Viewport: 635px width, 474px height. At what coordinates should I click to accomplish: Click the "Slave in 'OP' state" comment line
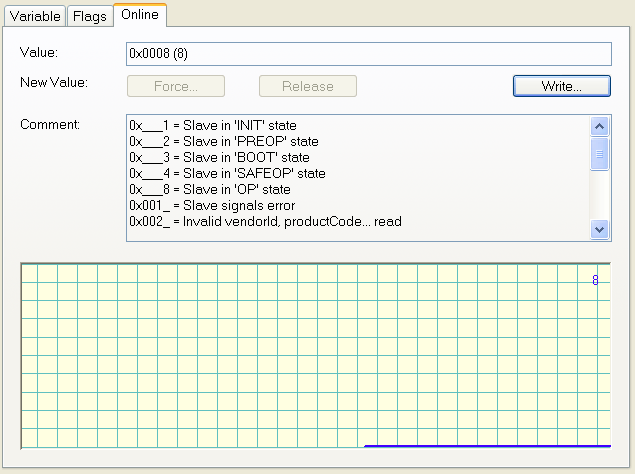(x=210, y=189)
